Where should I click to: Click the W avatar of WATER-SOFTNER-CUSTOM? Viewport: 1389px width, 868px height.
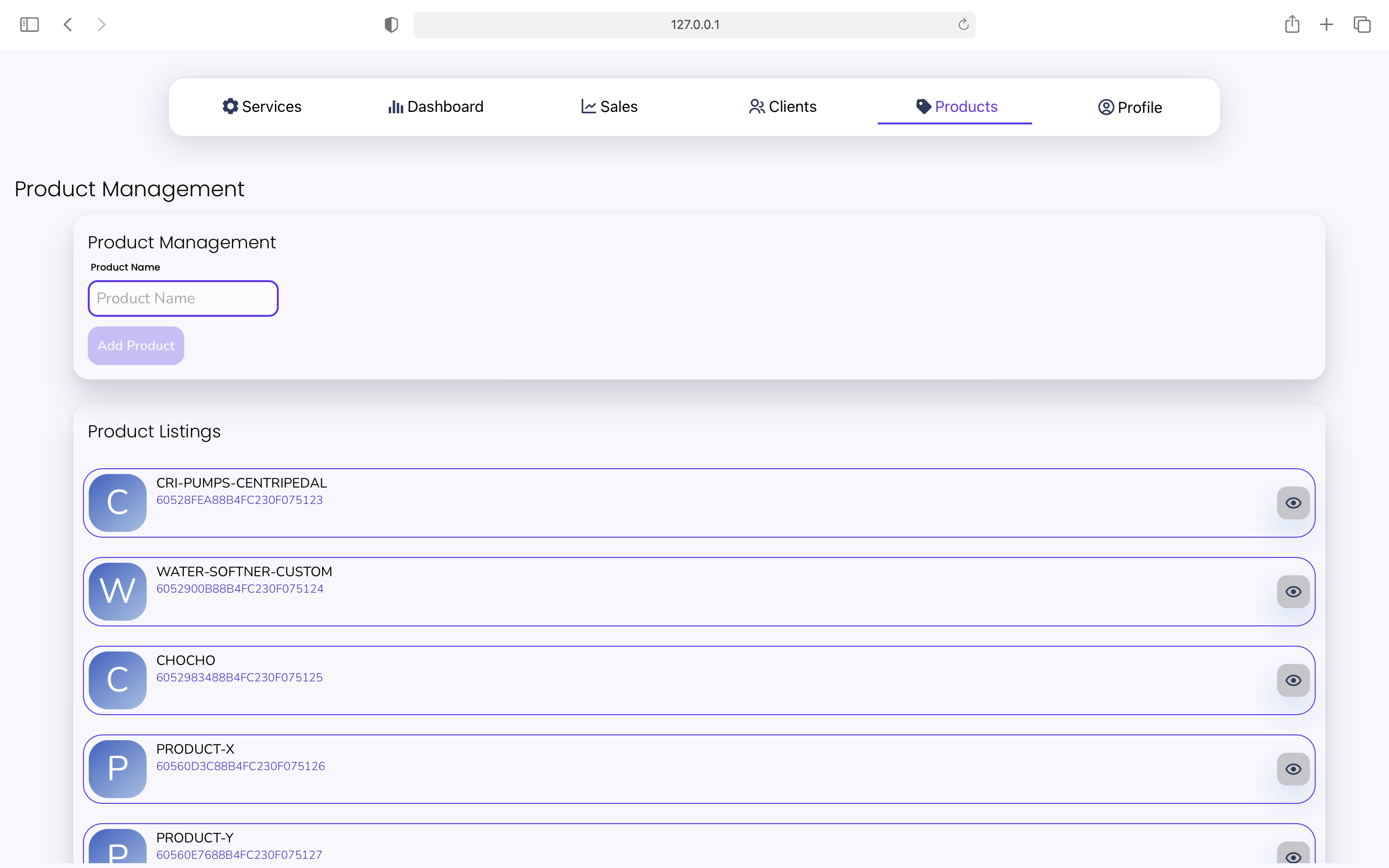[118, 591]
